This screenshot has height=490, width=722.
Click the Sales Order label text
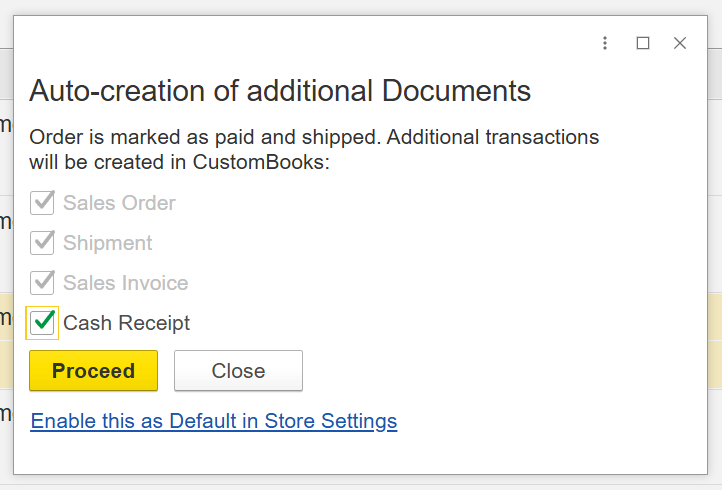119,203
